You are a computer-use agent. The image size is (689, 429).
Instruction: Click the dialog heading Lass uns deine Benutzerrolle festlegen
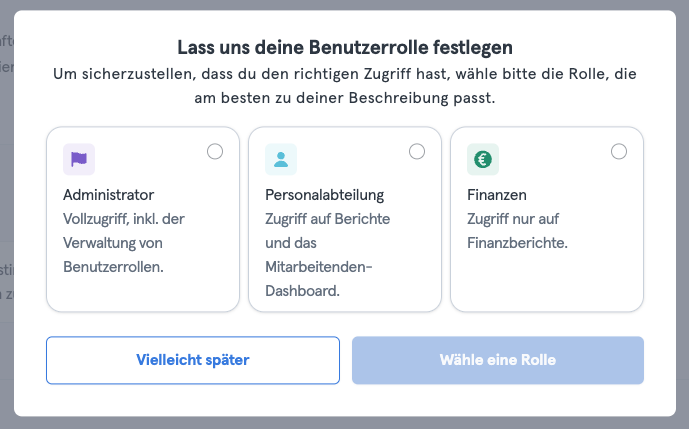pyautogui.click(x=345, y=47)
